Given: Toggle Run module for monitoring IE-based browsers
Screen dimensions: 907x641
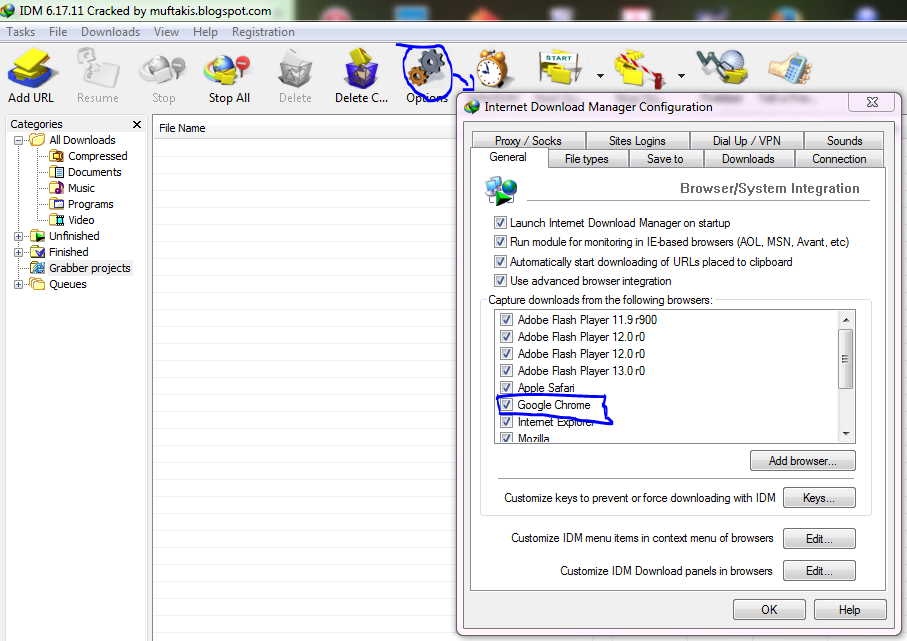Looking at the screenshot, I should (500, 242).
